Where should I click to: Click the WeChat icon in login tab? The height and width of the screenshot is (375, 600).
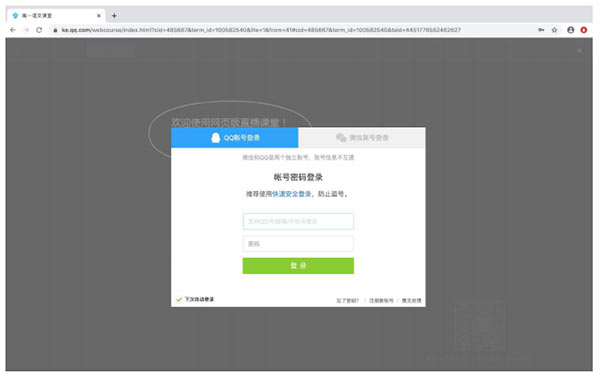pos(341,137)
